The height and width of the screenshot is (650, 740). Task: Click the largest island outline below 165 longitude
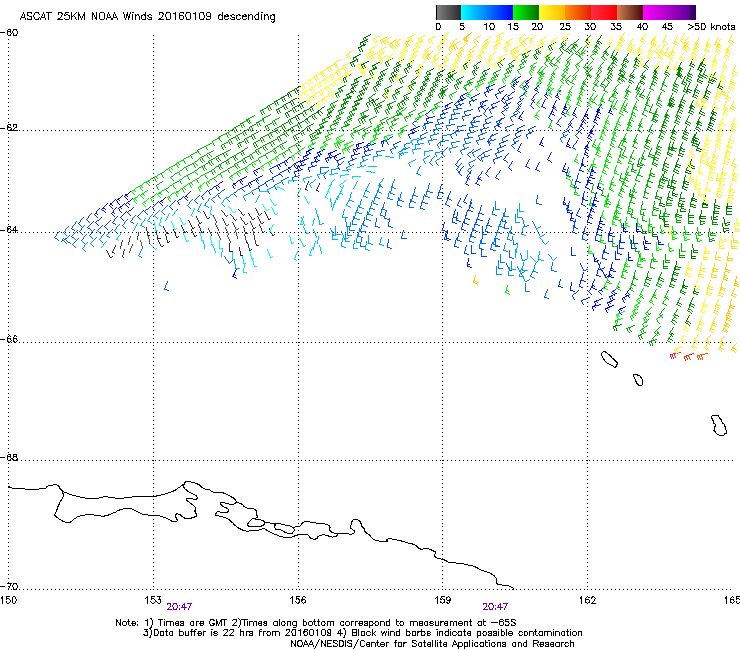coord(719,425)
